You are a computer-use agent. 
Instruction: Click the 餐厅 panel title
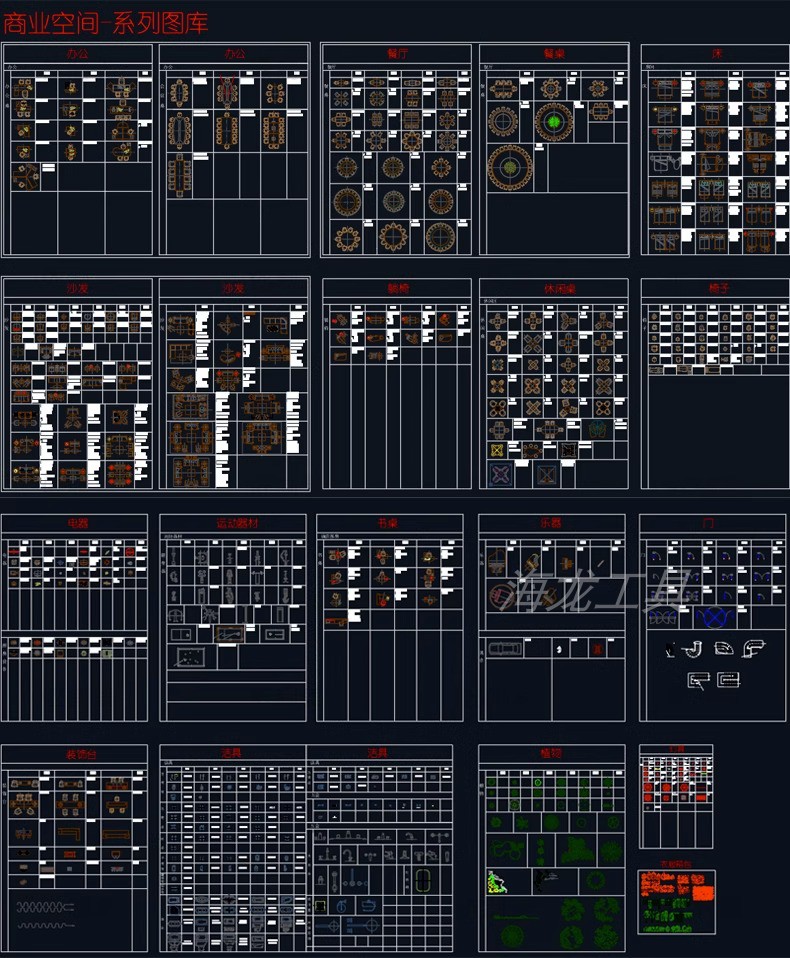396,53
